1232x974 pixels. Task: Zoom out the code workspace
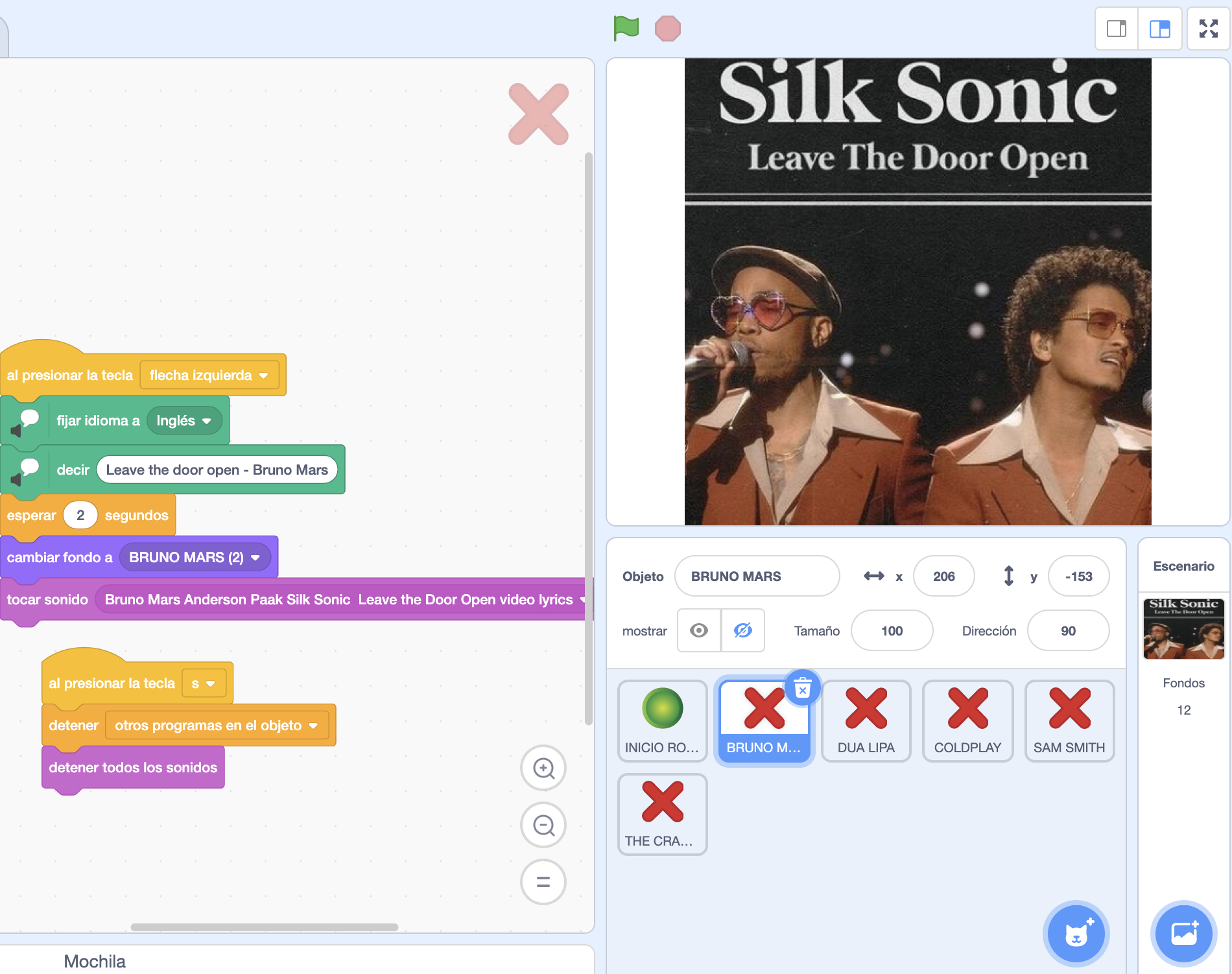(543, 826)
